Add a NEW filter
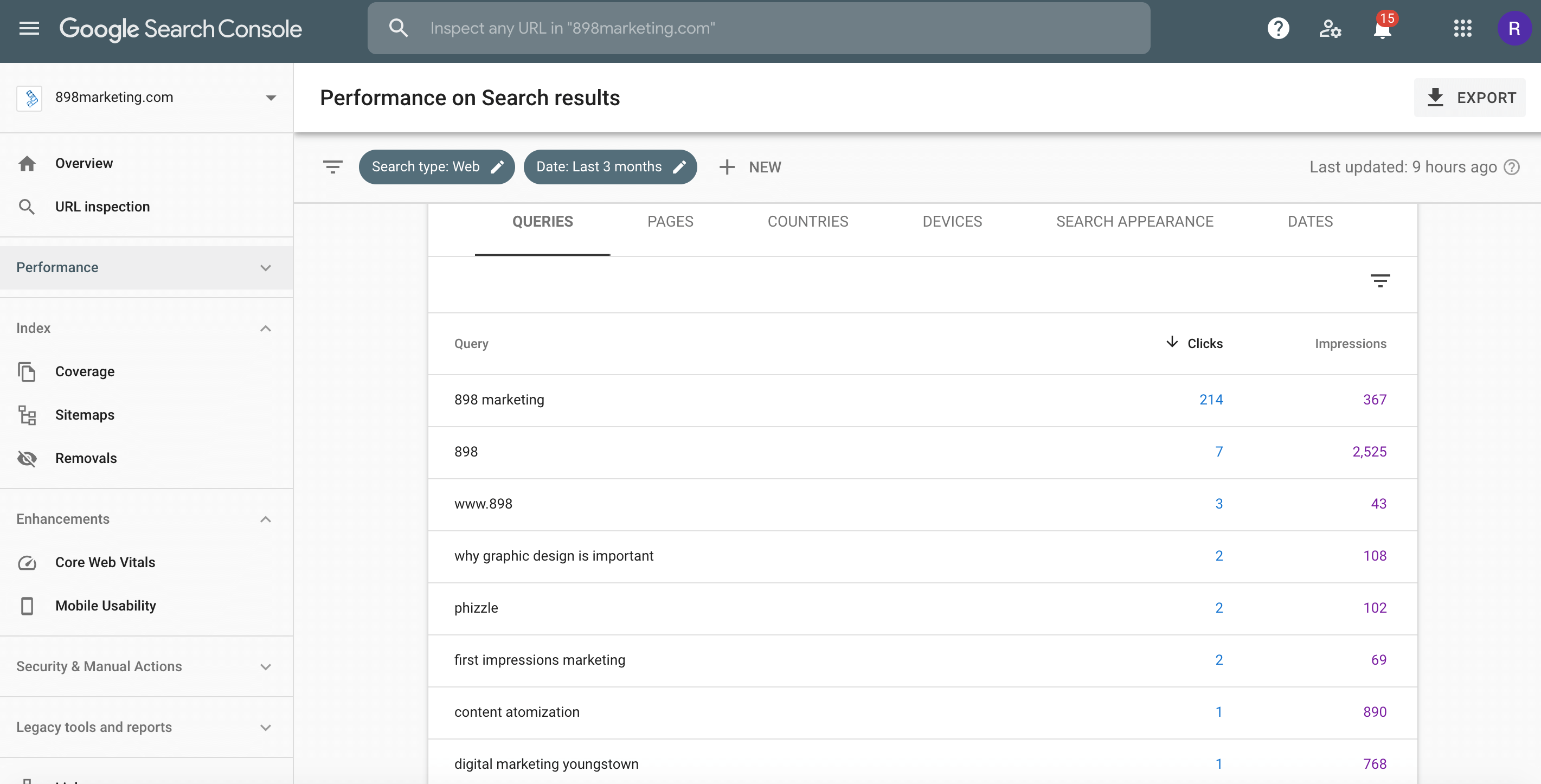This screenshot has width=1541, height=784. pyautogui.click(x=750, y=167)
